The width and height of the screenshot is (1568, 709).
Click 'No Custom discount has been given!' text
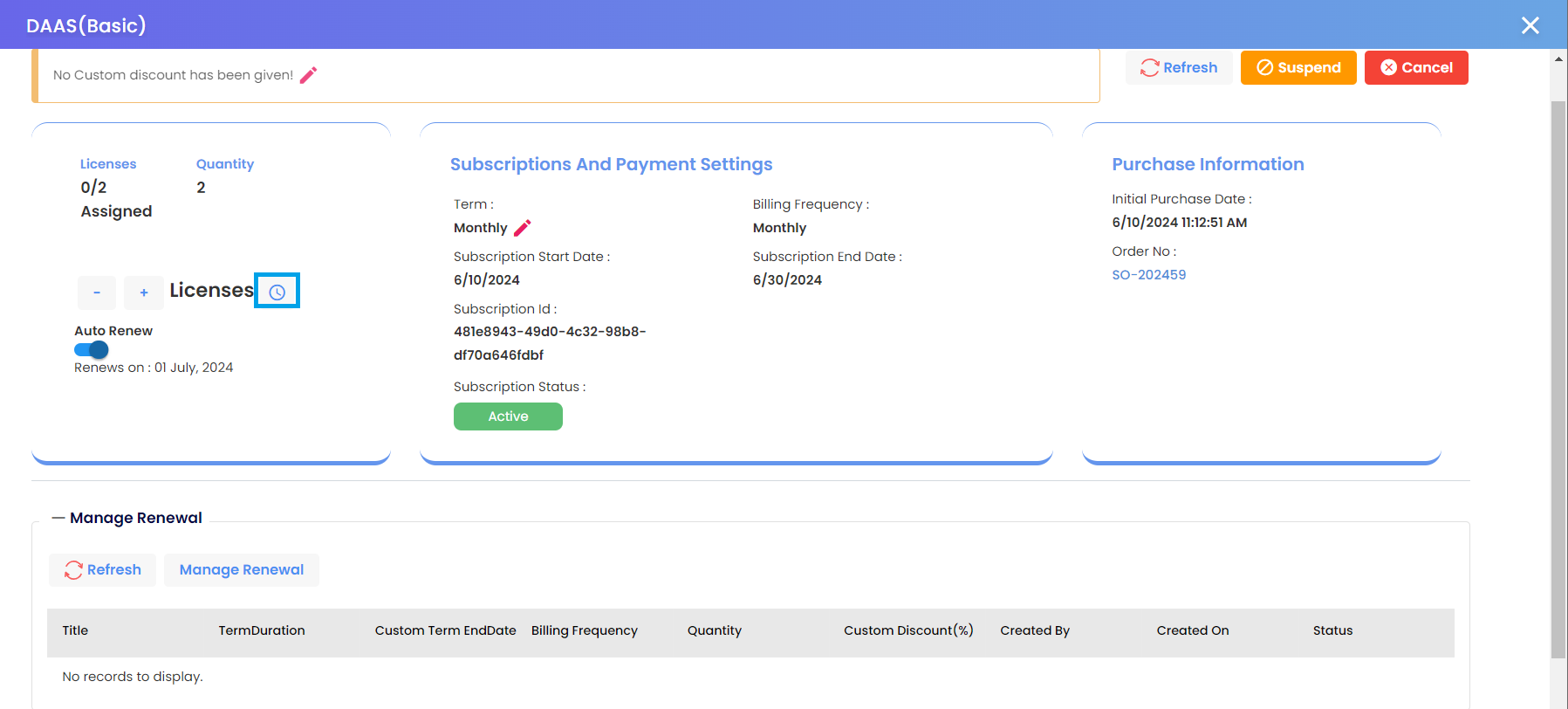coord(173,75)
